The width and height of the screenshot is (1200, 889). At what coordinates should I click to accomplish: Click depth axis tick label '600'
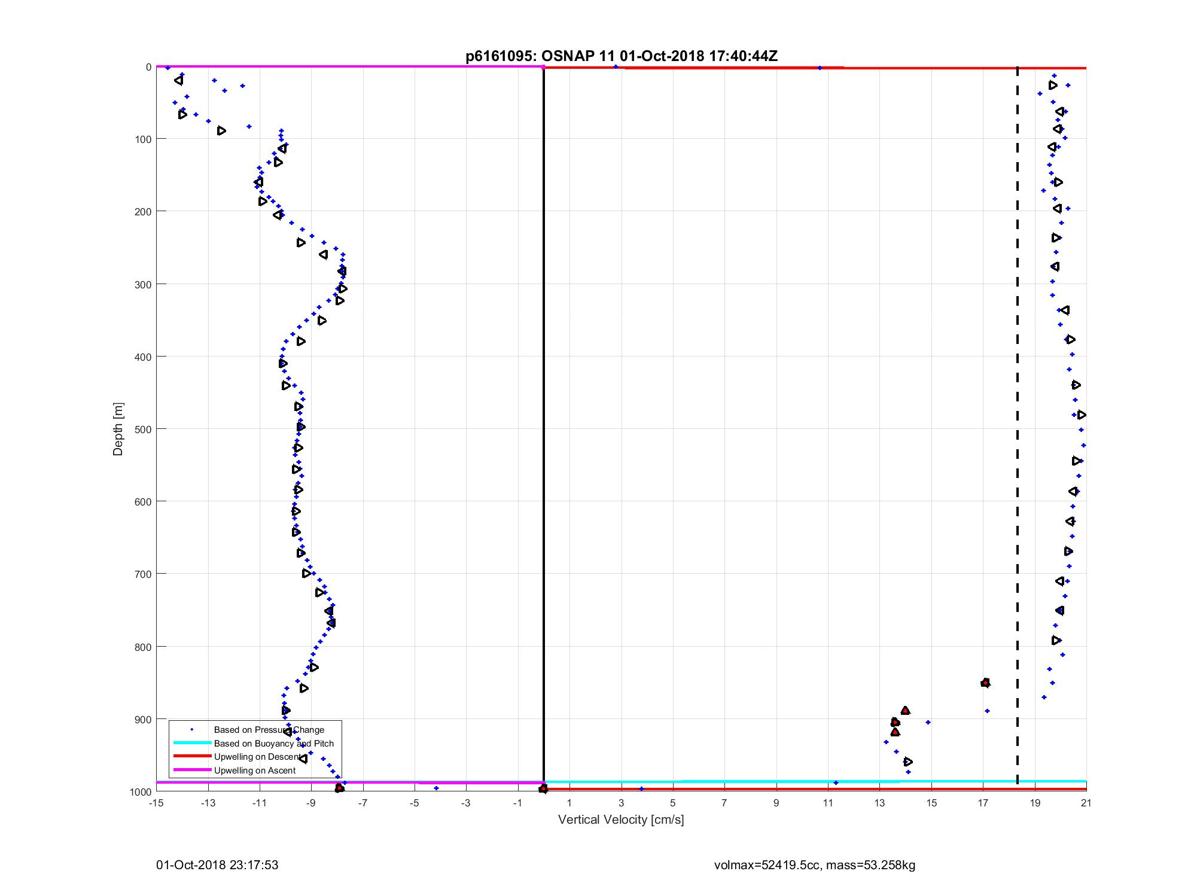[x=143, y=501]
